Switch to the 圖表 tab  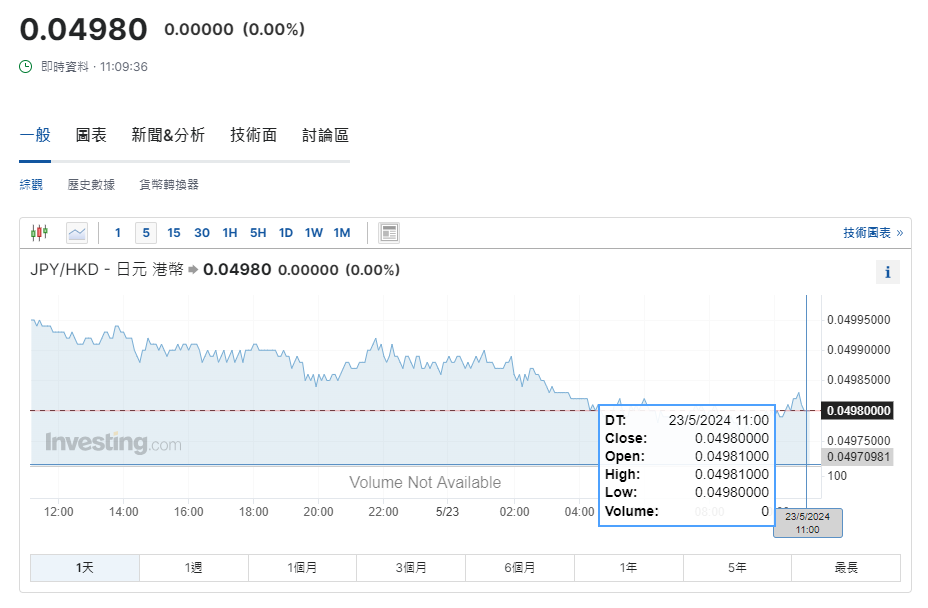pos(91,135)
